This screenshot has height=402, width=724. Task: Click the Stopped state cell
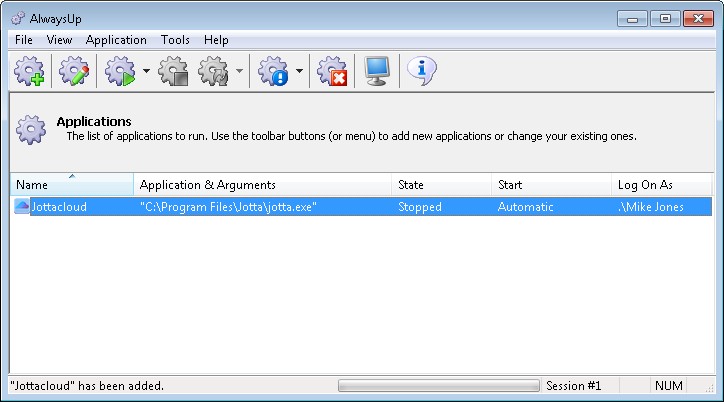[420, 207]
